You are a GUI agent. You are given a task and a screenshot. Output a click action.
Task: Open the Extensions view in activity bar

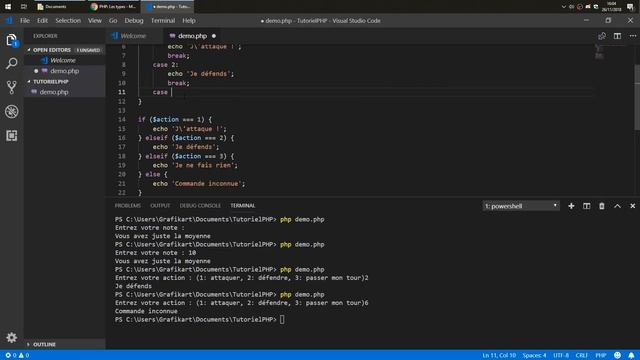click(11, 136)
